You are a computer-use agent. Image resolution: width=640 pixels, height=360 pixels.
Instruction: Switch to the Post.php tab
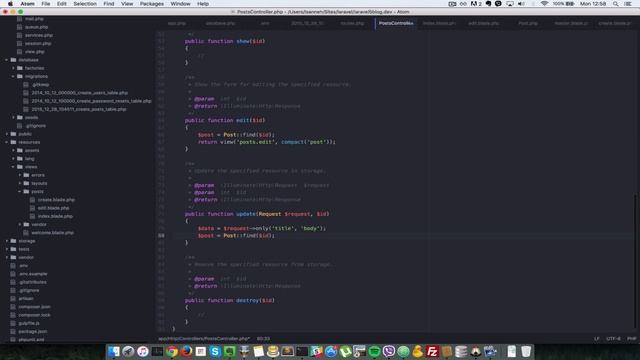click(528, 23)
